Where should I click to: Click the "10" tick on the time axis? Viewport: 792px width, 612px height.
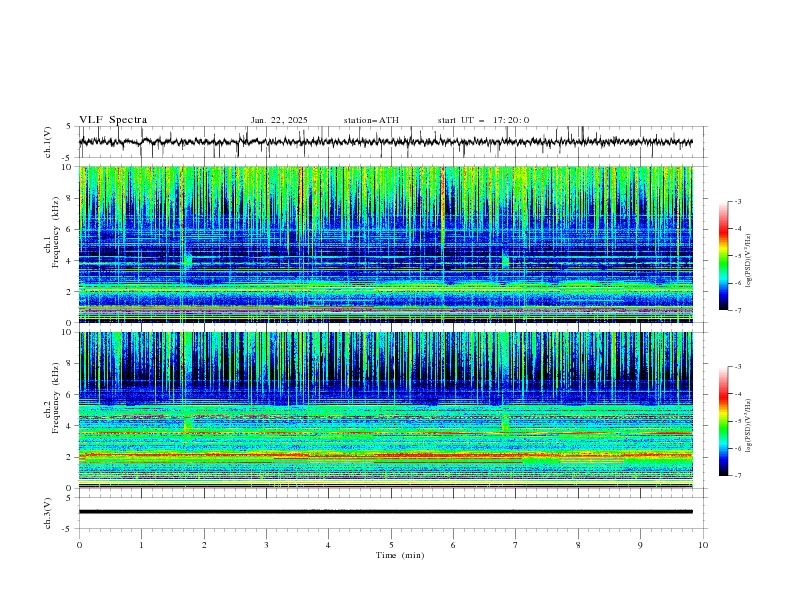(703, 545)
